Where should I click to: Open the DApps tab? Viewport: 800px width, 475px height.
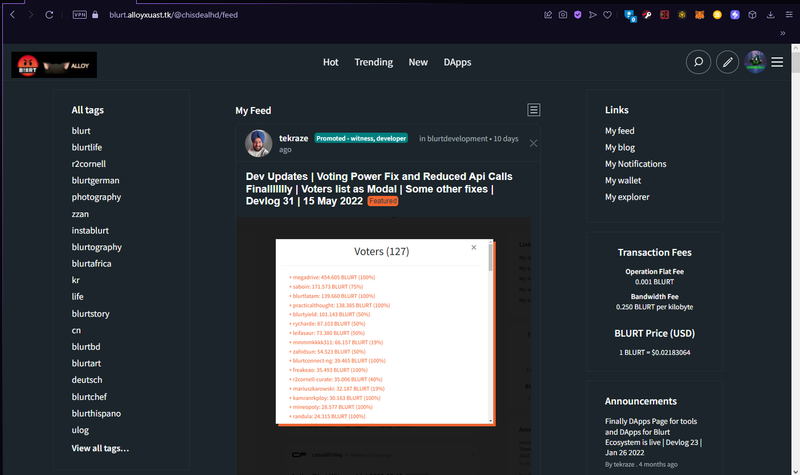[457, 62]
